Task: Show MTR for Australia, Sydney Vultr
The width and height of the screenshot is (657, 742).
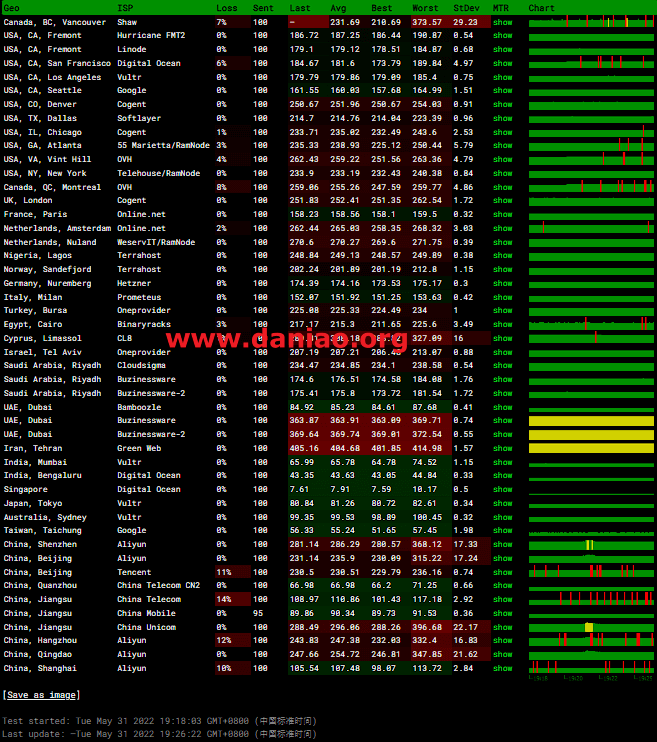Action: pyautogui.click(x=502, y=517)
